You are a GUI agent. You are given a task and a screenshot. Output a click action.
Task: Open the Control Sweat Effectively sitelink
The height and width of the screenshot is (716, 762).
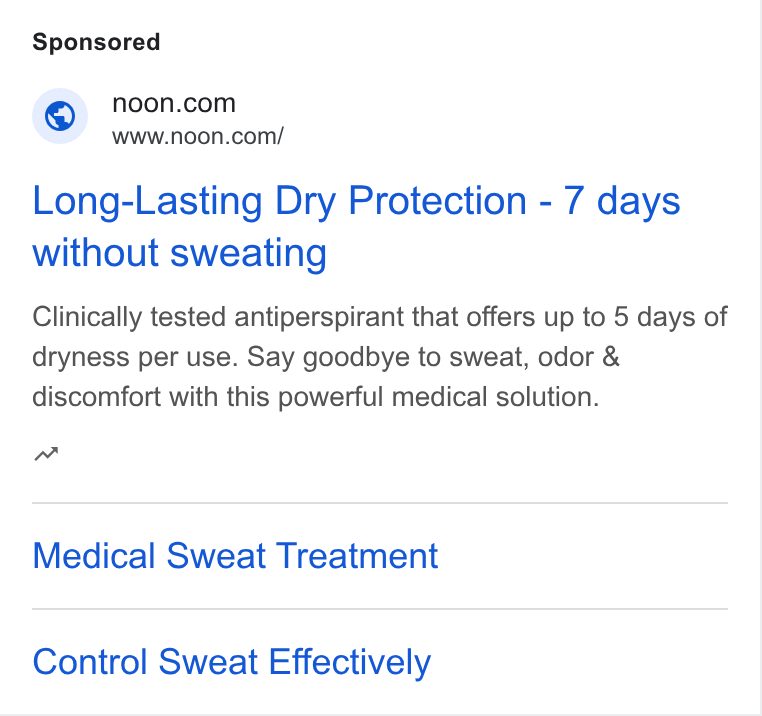click(231, 662)
